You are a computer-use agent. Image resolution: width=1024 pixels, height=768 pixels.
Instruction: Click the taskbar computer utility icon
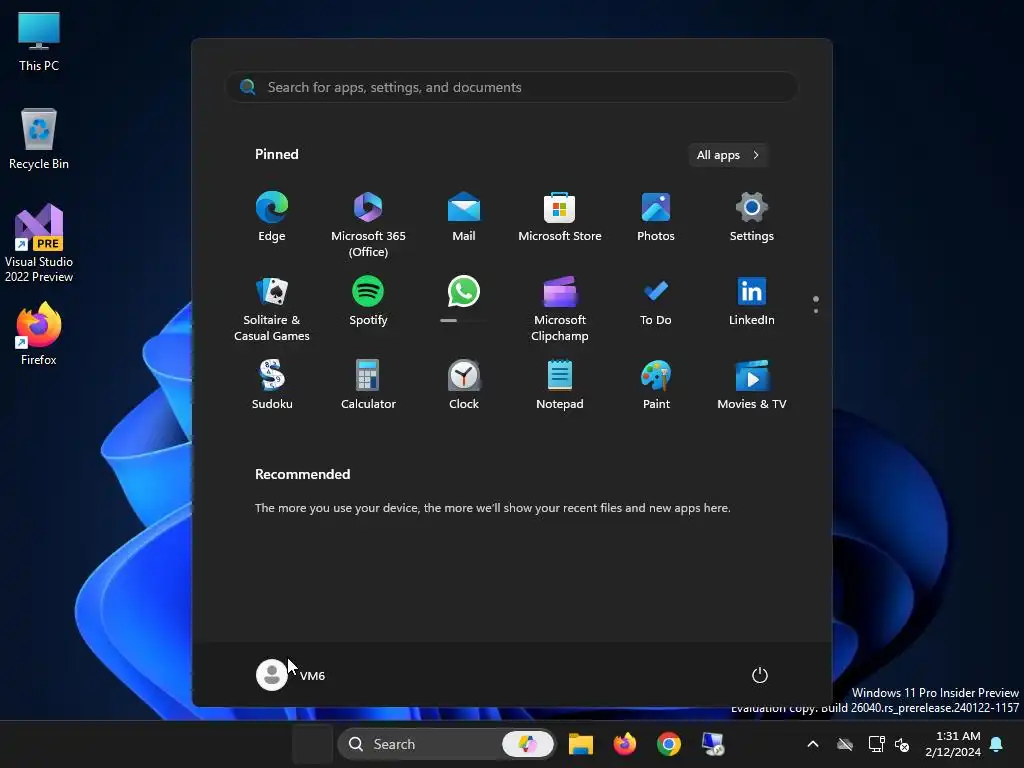coord(712,744)
